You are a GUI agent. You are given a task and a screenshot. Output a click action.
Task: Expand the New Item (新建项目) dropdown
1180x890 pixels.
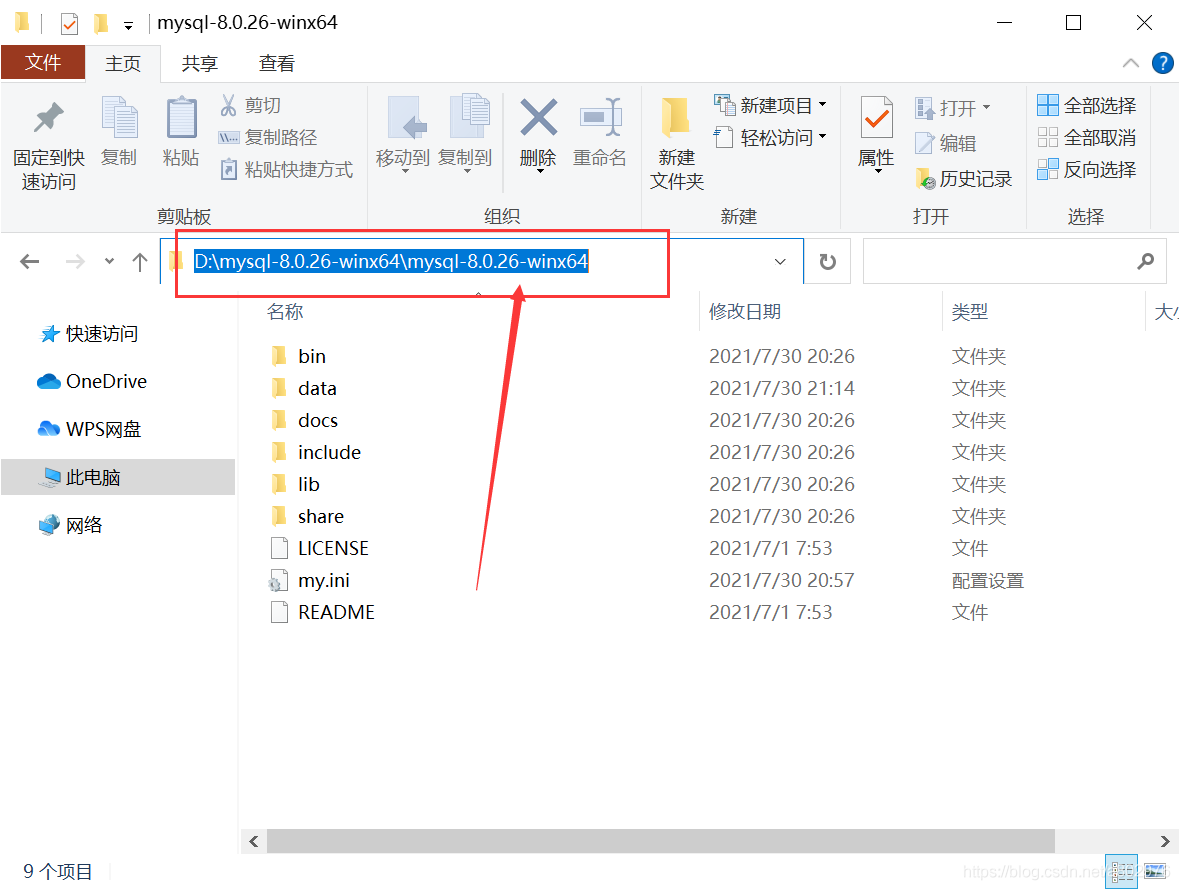tap(823, 104)
